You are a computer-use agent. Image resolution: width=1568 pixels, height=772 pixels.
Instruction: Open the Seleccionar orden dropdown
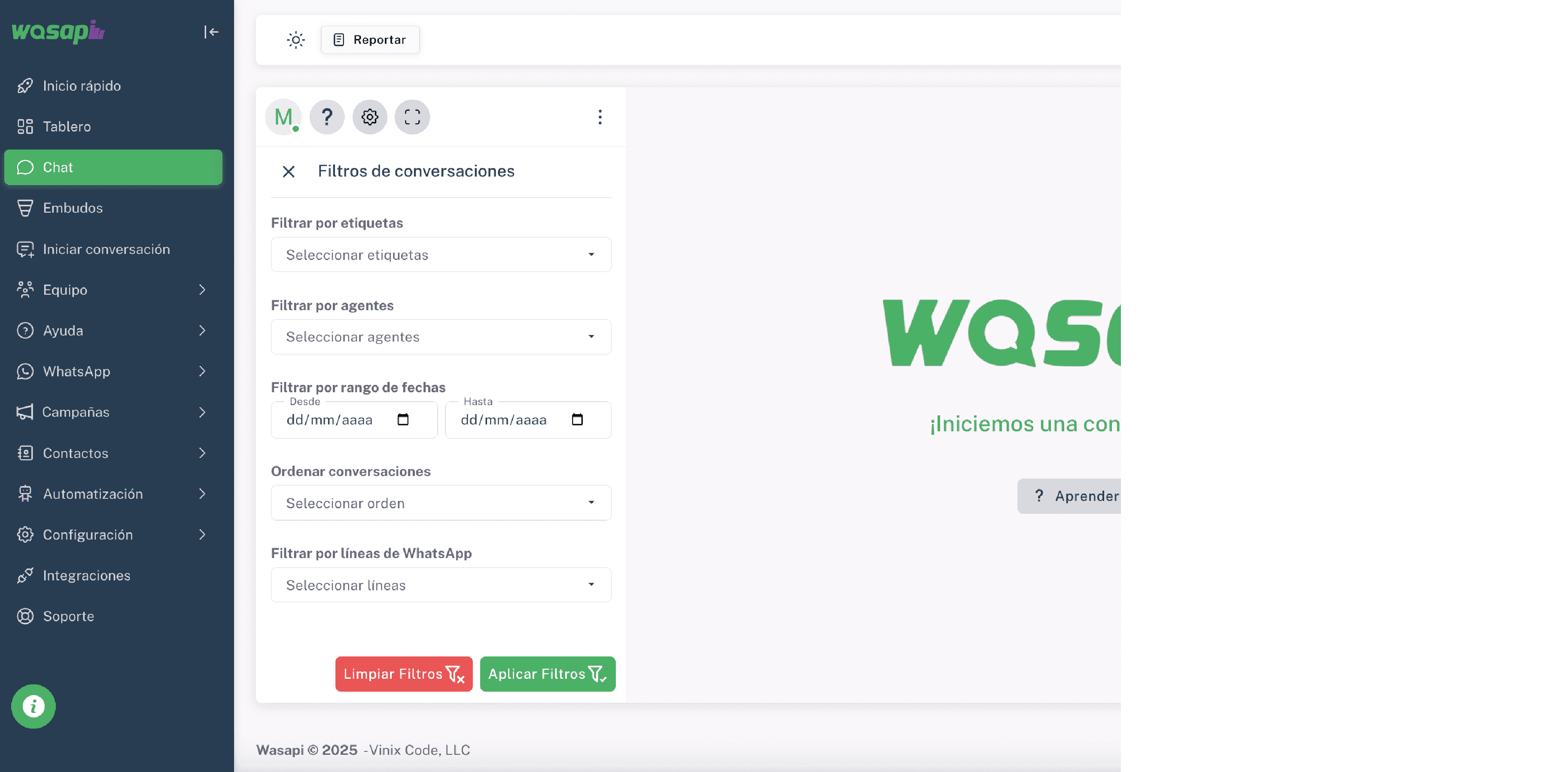(441, 503)
